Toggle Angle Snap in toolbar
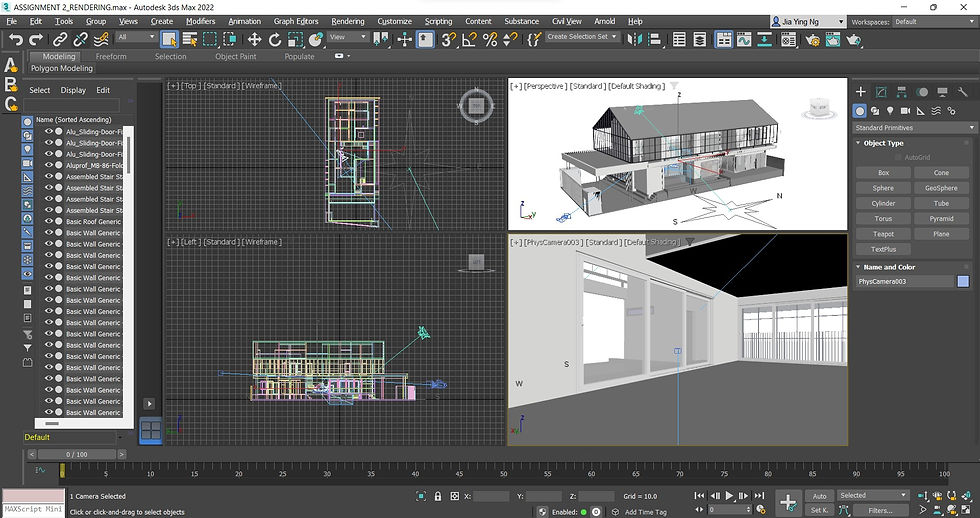 point(469,40)
